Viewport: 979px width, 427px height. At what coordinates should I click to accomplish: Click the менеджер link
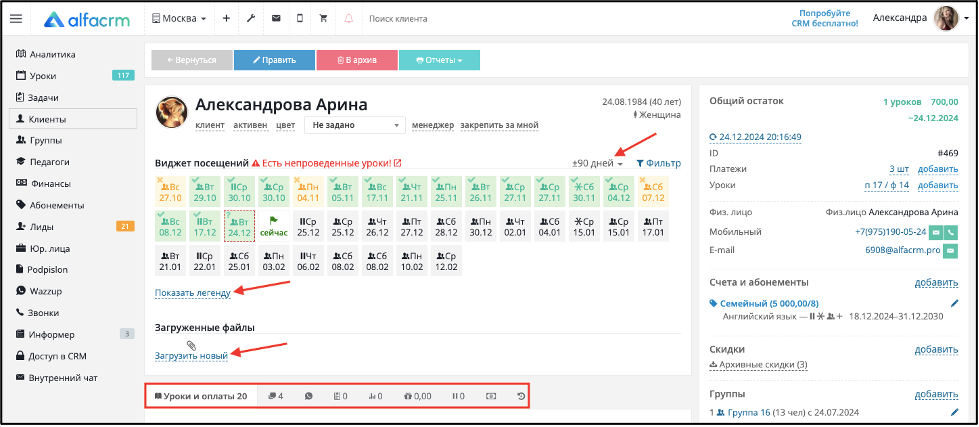pos(433,125)
